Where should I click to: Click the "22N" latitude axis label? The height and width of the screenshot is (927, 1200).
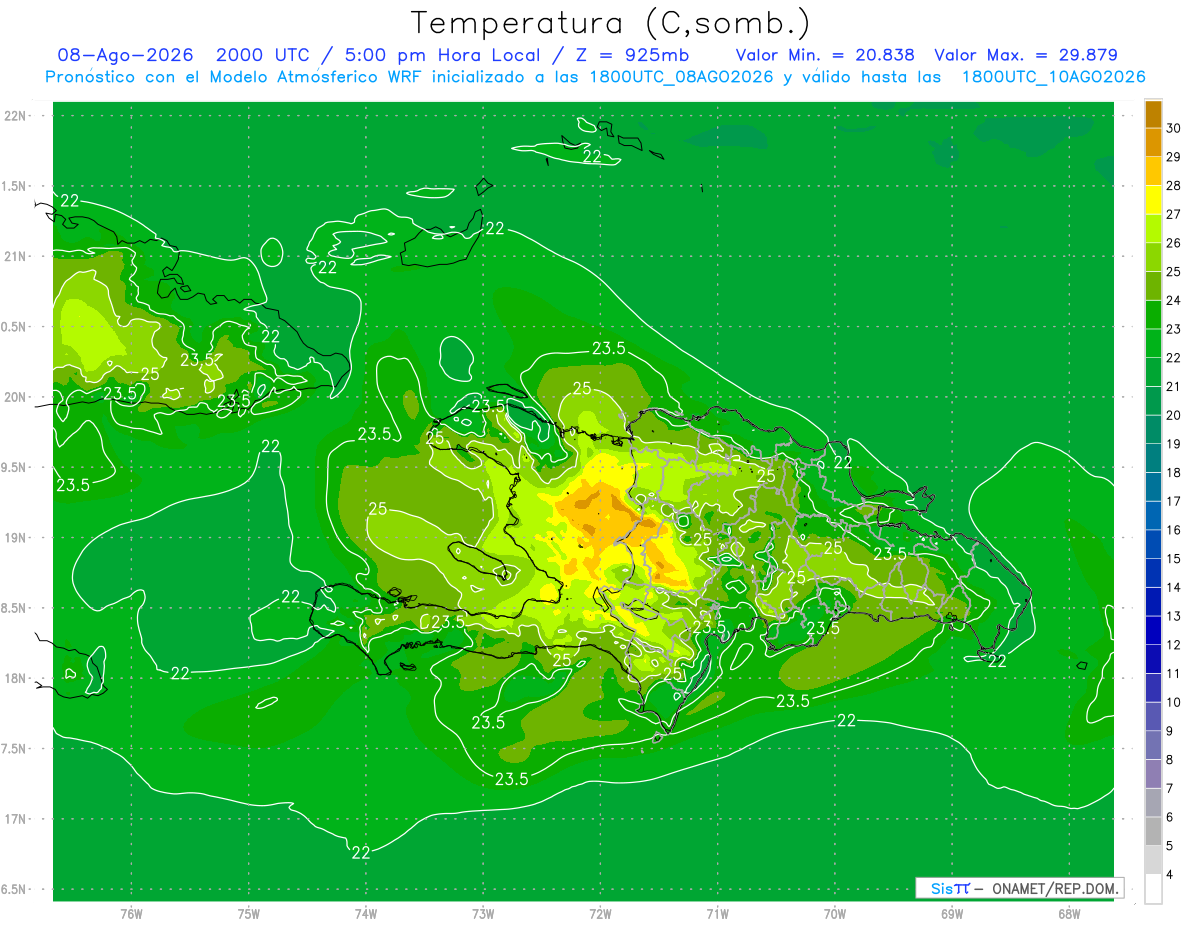(15, 116)
